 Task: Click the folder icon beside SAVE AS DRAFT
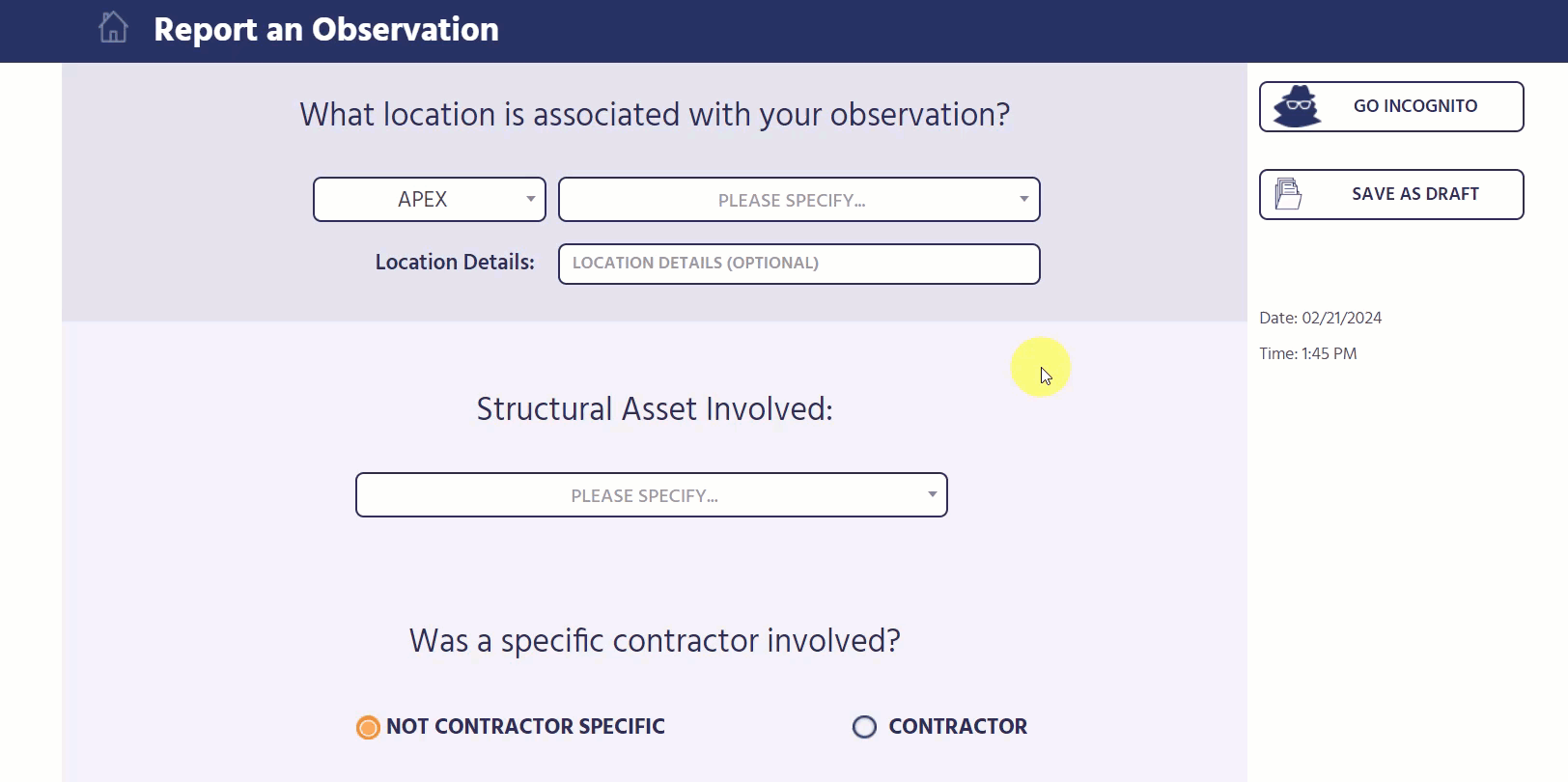tap(1287, 193)
